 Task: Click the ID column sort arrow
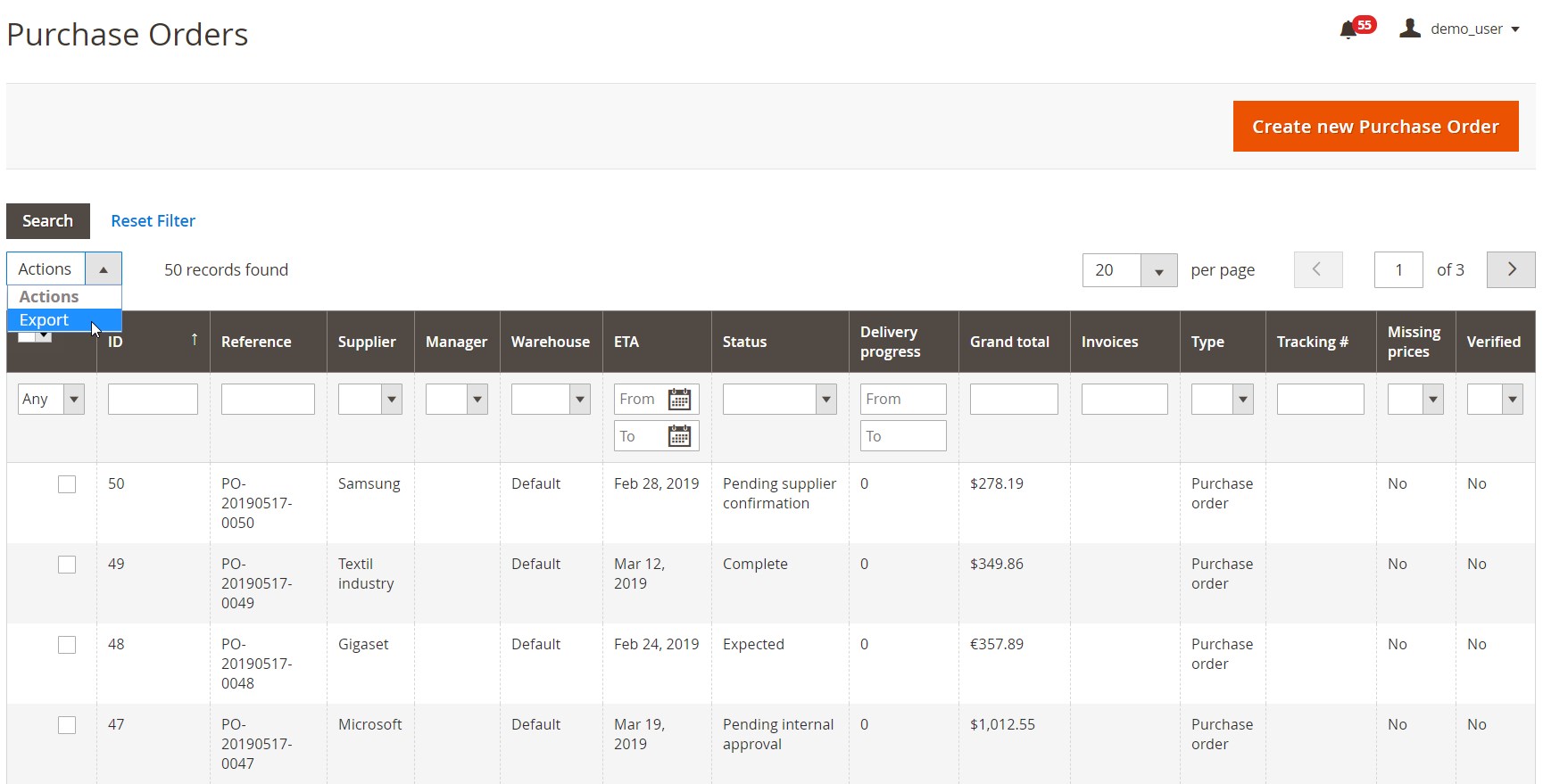[x=195, y=340]
